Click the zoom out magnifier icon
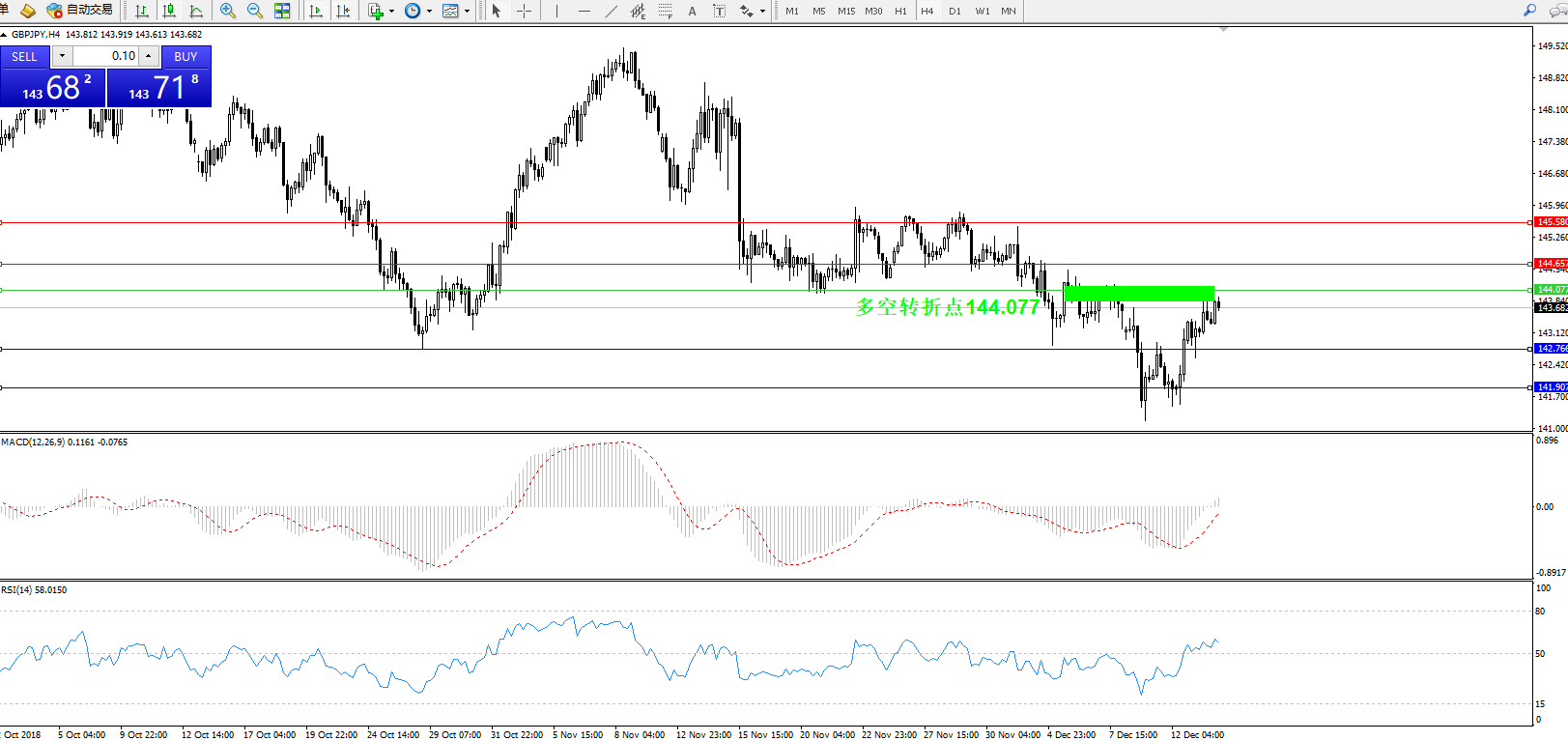1568x741 pixels. [x=255, y=11]
